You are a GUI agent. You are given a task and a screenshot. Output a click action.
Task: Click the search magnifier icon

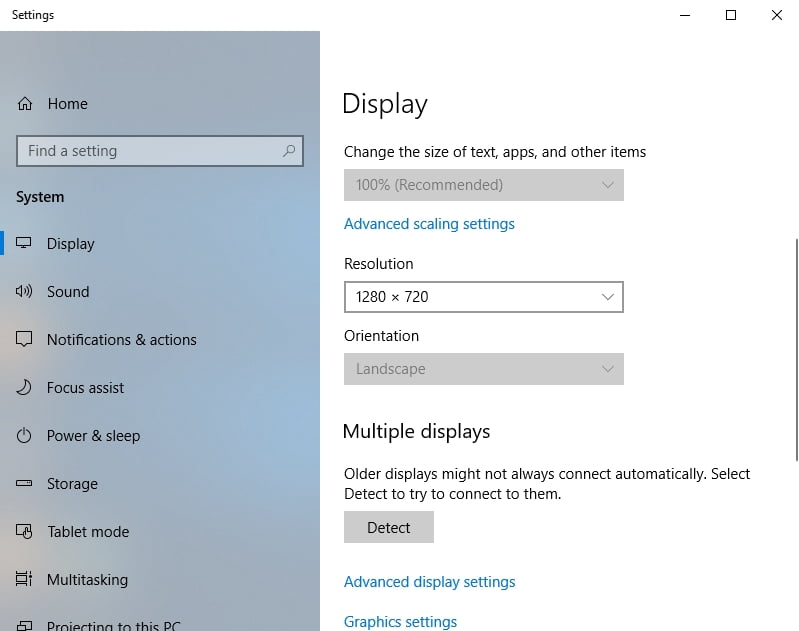289,151
